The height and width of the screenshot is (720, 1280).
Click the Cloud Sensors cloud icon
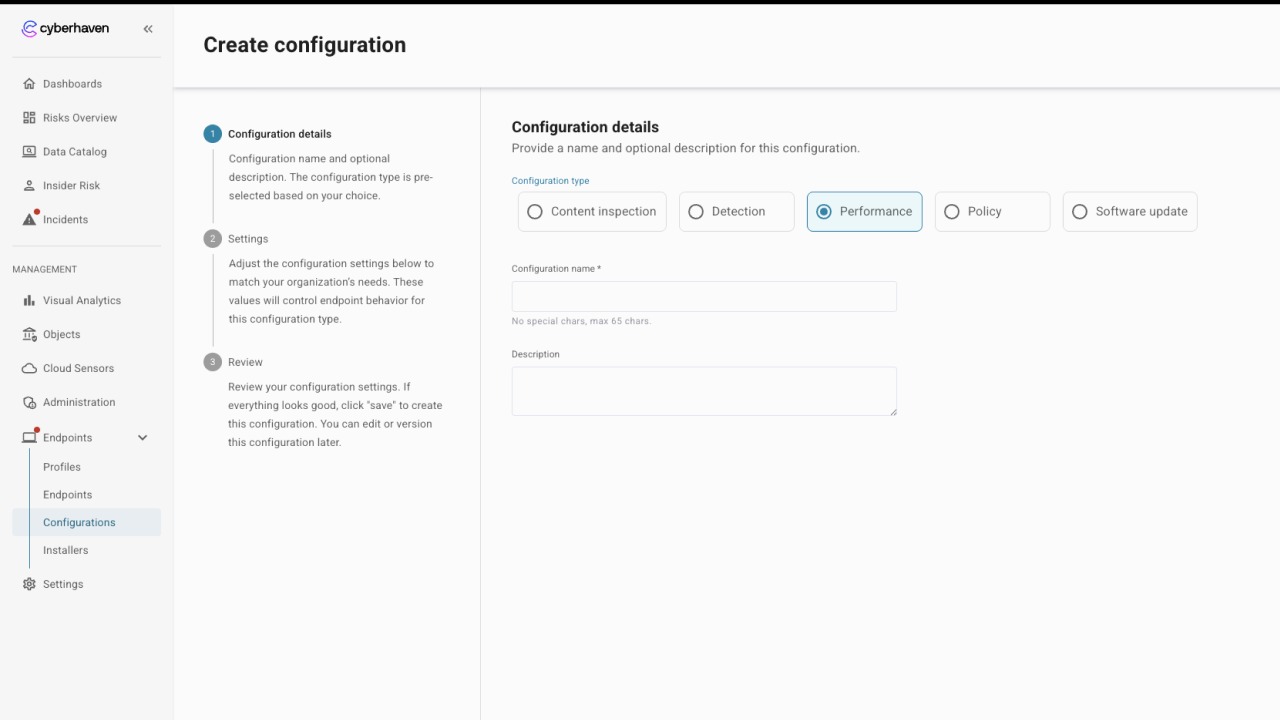[29, 369]
